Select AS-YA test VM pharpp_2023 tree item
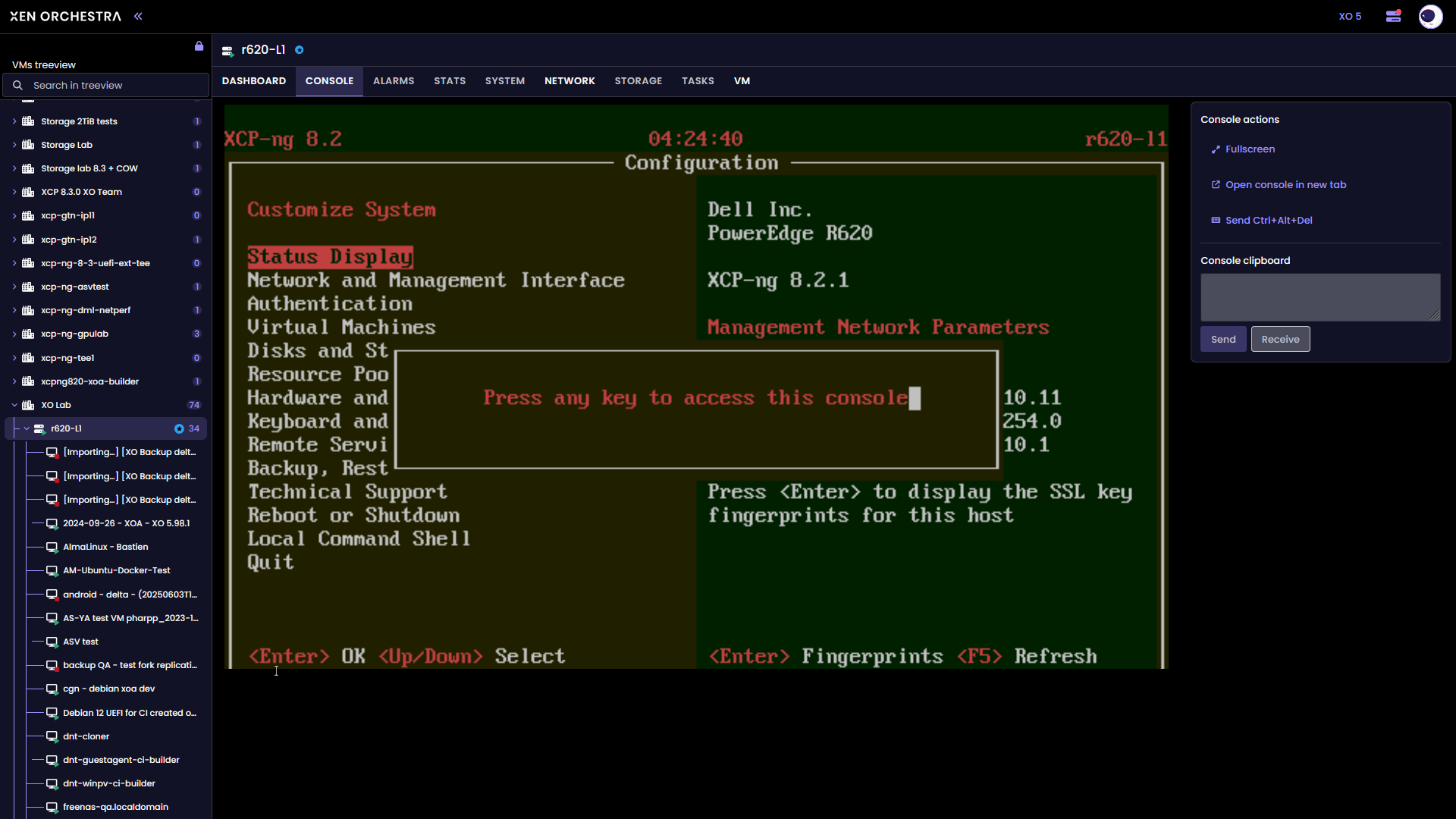Image resolution: width=1456 pixels, height=819 pixels. 130,618
